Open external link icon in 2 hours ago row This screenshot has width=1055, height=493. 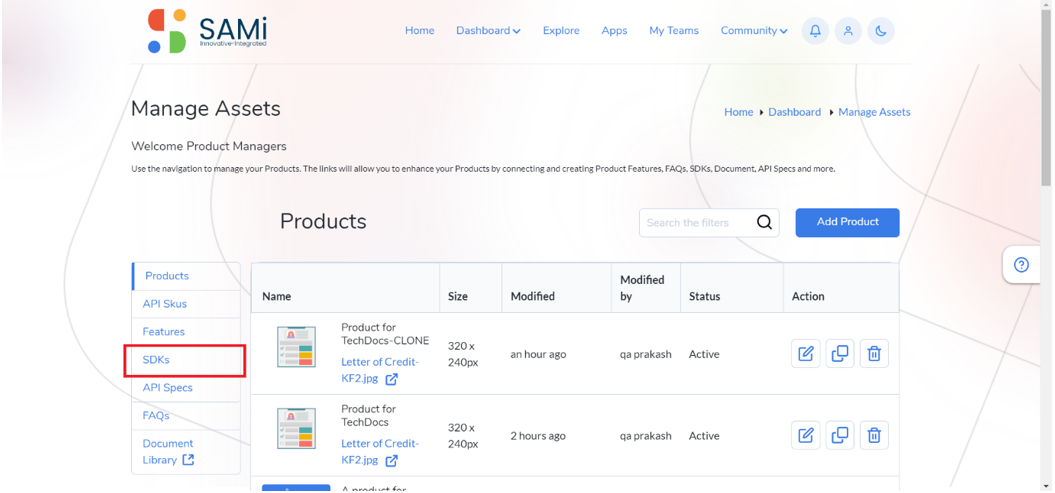click(x=392, y=461)
